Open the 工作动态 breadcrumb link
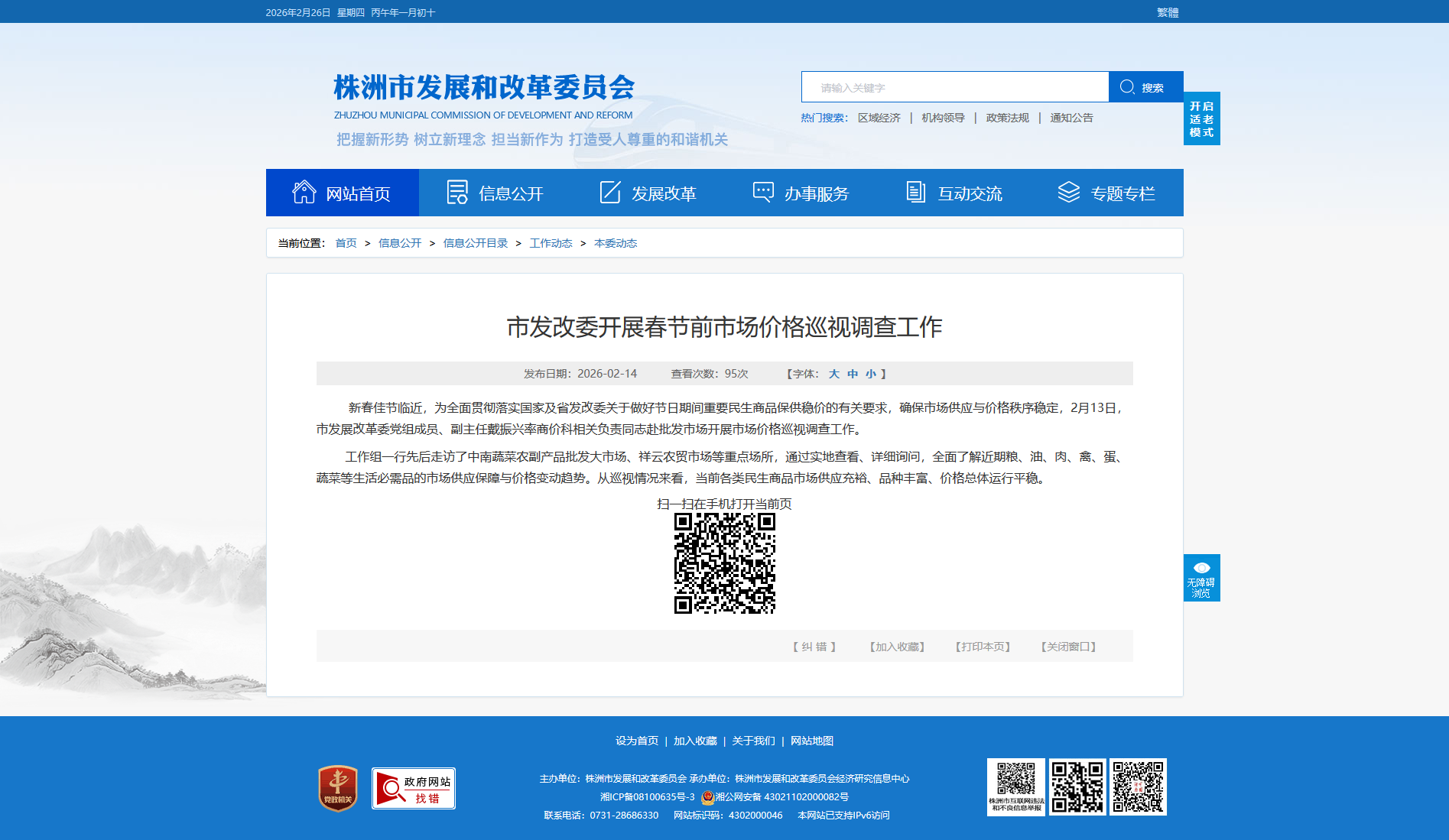 (551, 243)
